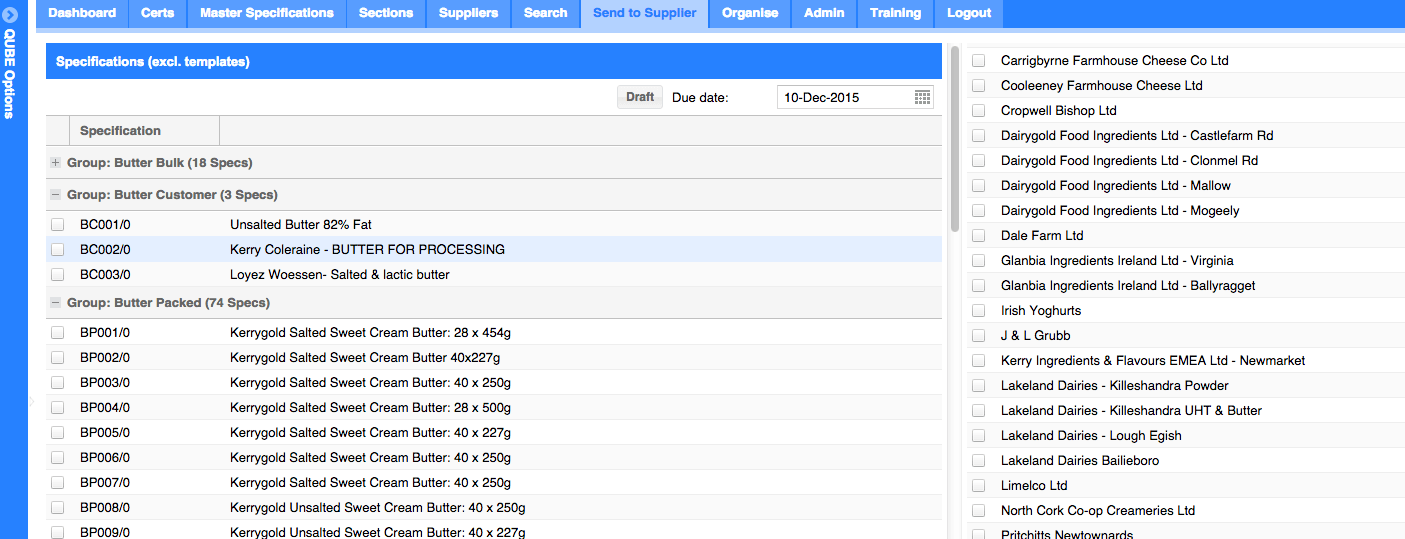Click the QUBE Options vertical label
This screenshot has width=1405, height=539.
point(10,74)
